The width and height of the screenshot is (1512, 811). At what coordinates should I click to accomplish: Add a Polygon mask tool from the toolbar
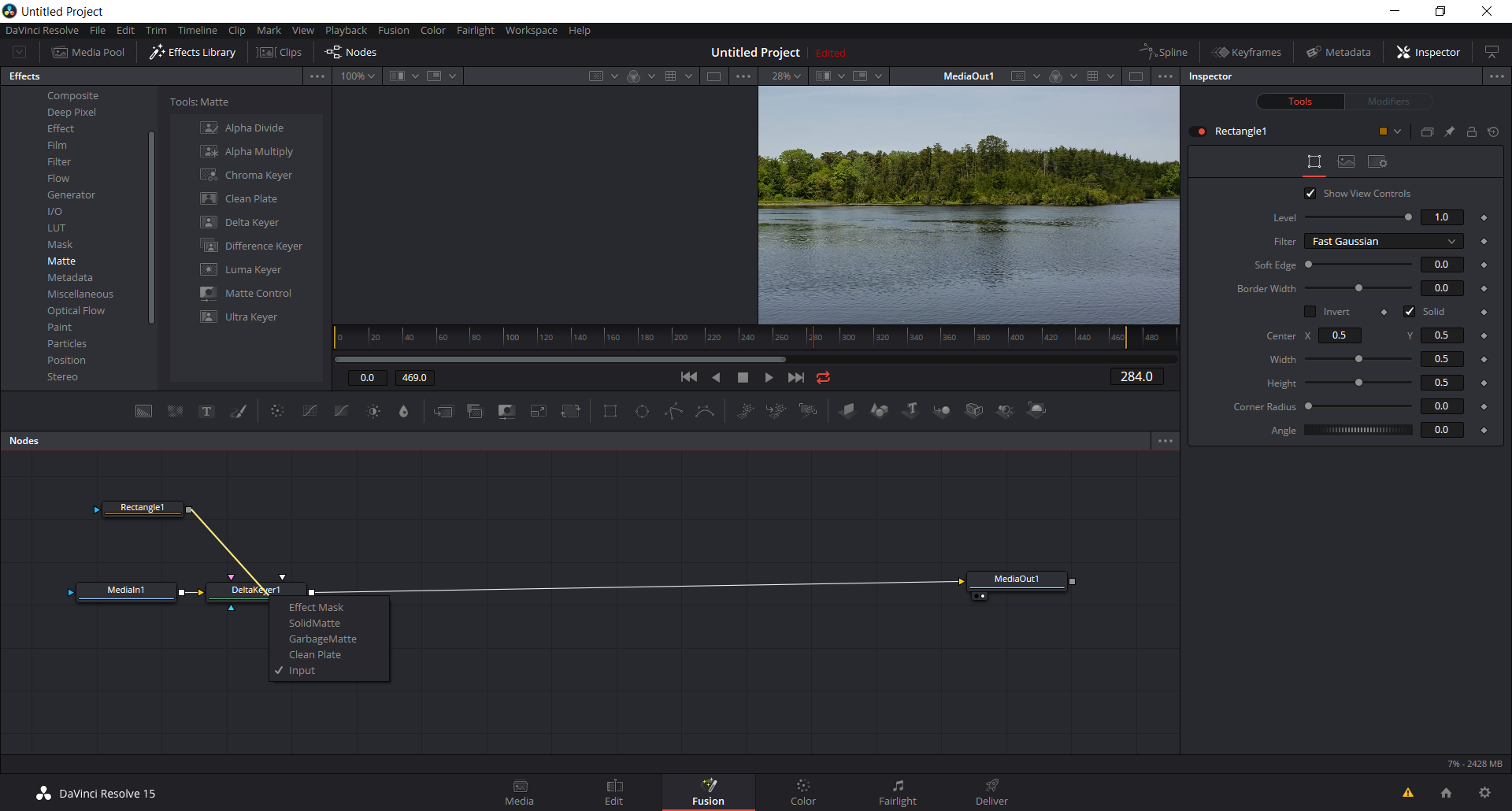[x=673, y=411]
